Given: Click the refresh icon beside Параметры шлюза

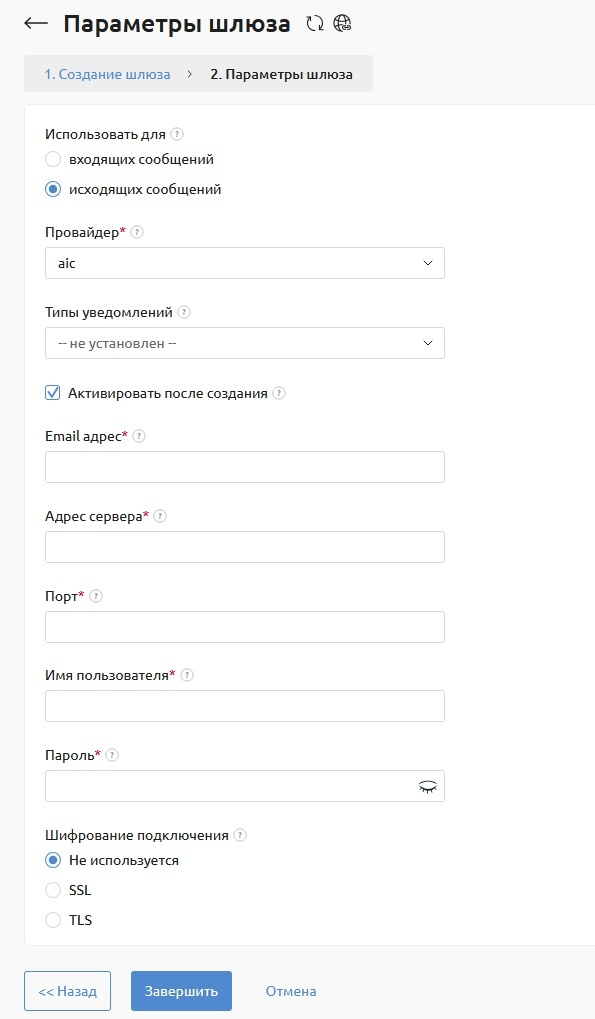Looking at the screenshot, I should [315, 24].
